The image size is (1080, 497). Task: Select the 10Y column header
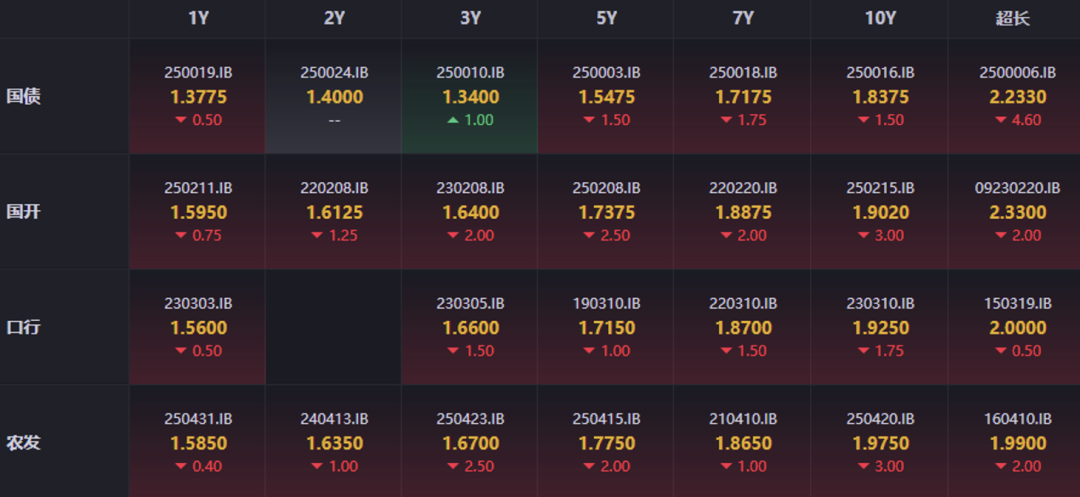pos(879,18)
